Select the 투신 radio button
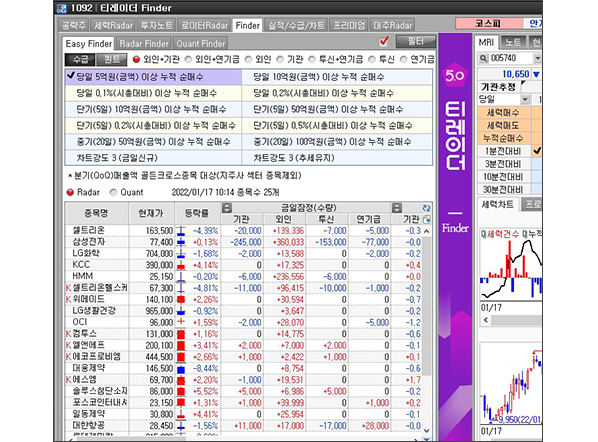Screen dimensions: 598x442 372,59
